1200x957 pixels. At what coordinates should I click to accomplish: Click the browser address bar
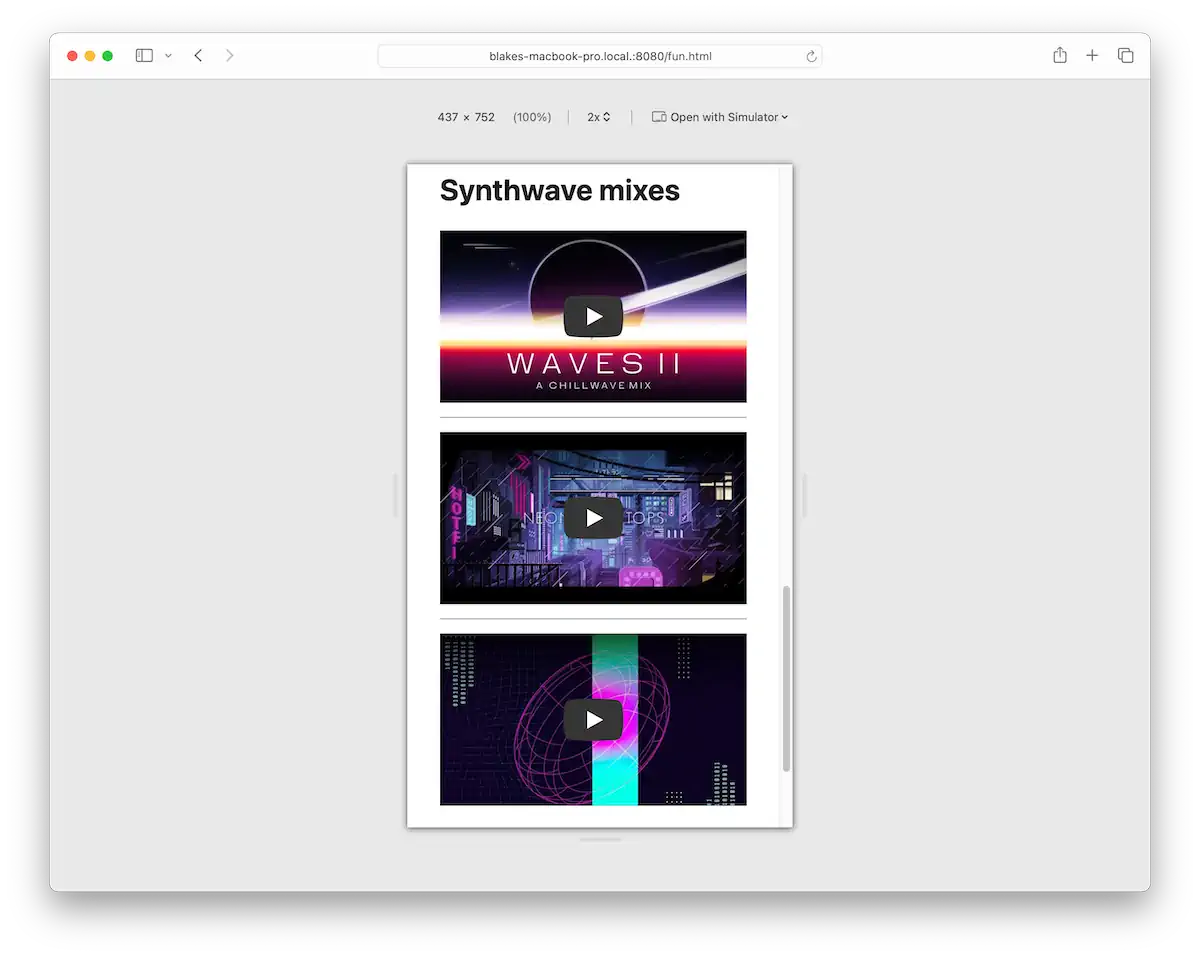click(600, 56)
